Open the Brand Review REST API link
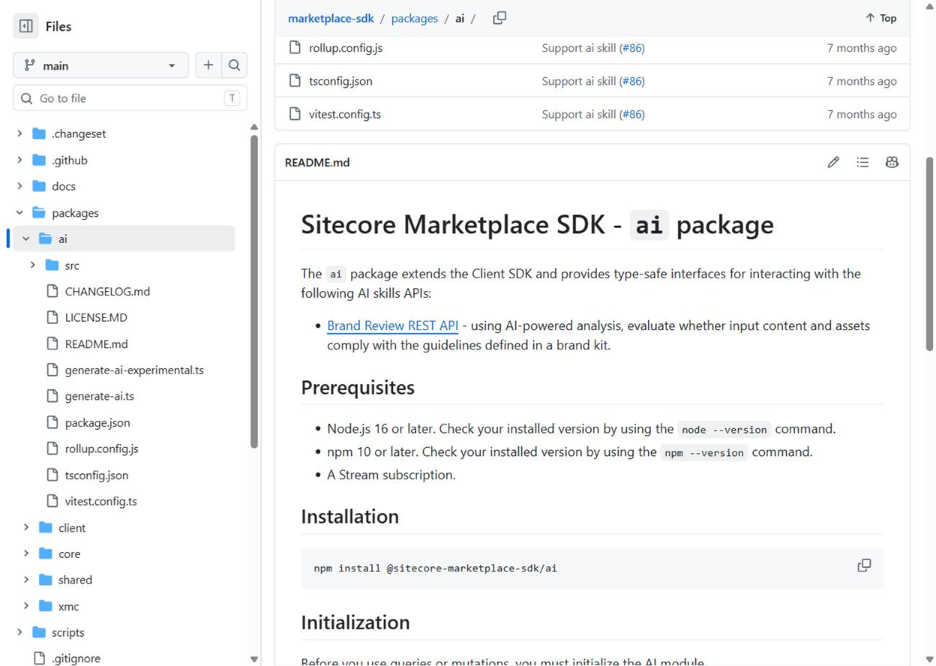The image size is (936, 666). [x=393, y=326]
